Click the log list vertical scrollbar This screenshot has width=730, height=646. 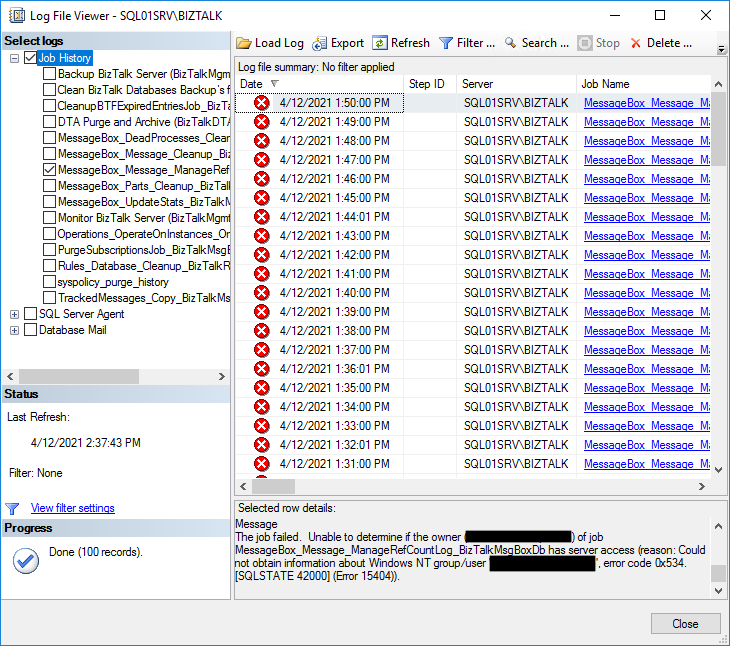tap(718, 300)
